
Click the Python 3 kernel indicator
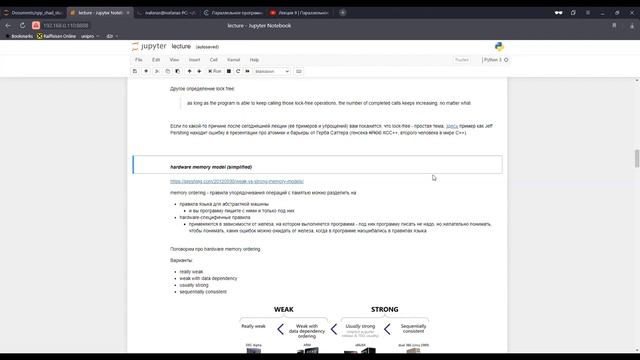496,60
